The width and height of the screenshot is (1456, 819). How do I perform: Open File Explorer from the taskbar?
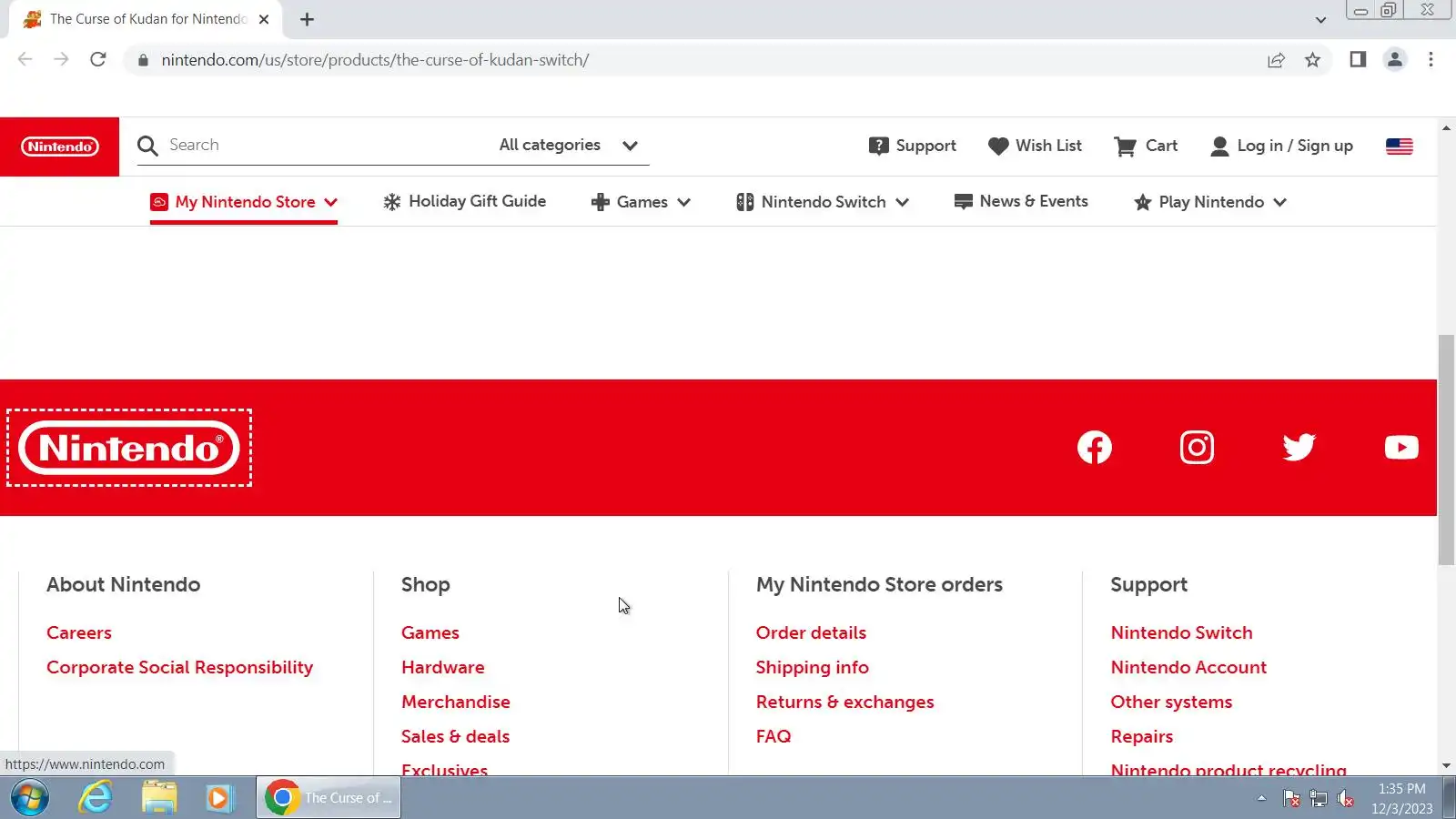pos(159,798)
